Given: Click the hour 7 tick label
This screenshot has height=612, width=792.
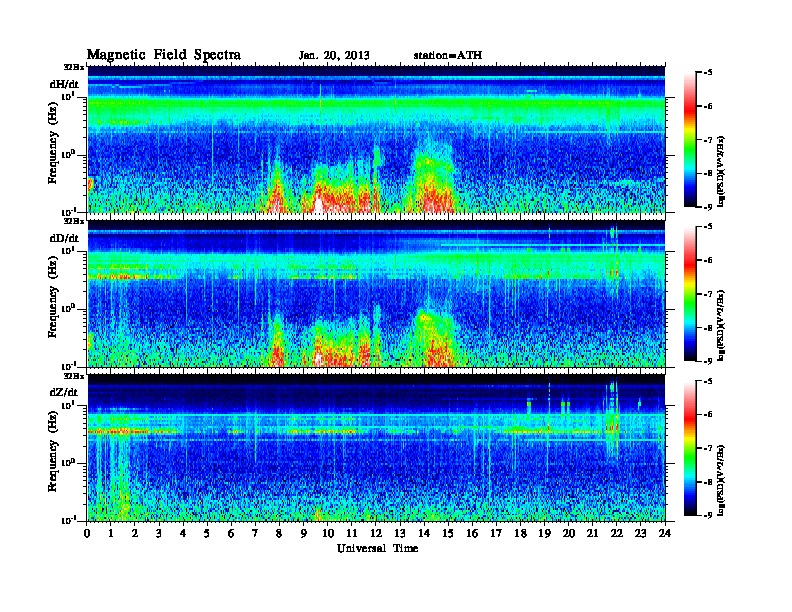Looking at the screenshot, I should click(x=255, y=534).
